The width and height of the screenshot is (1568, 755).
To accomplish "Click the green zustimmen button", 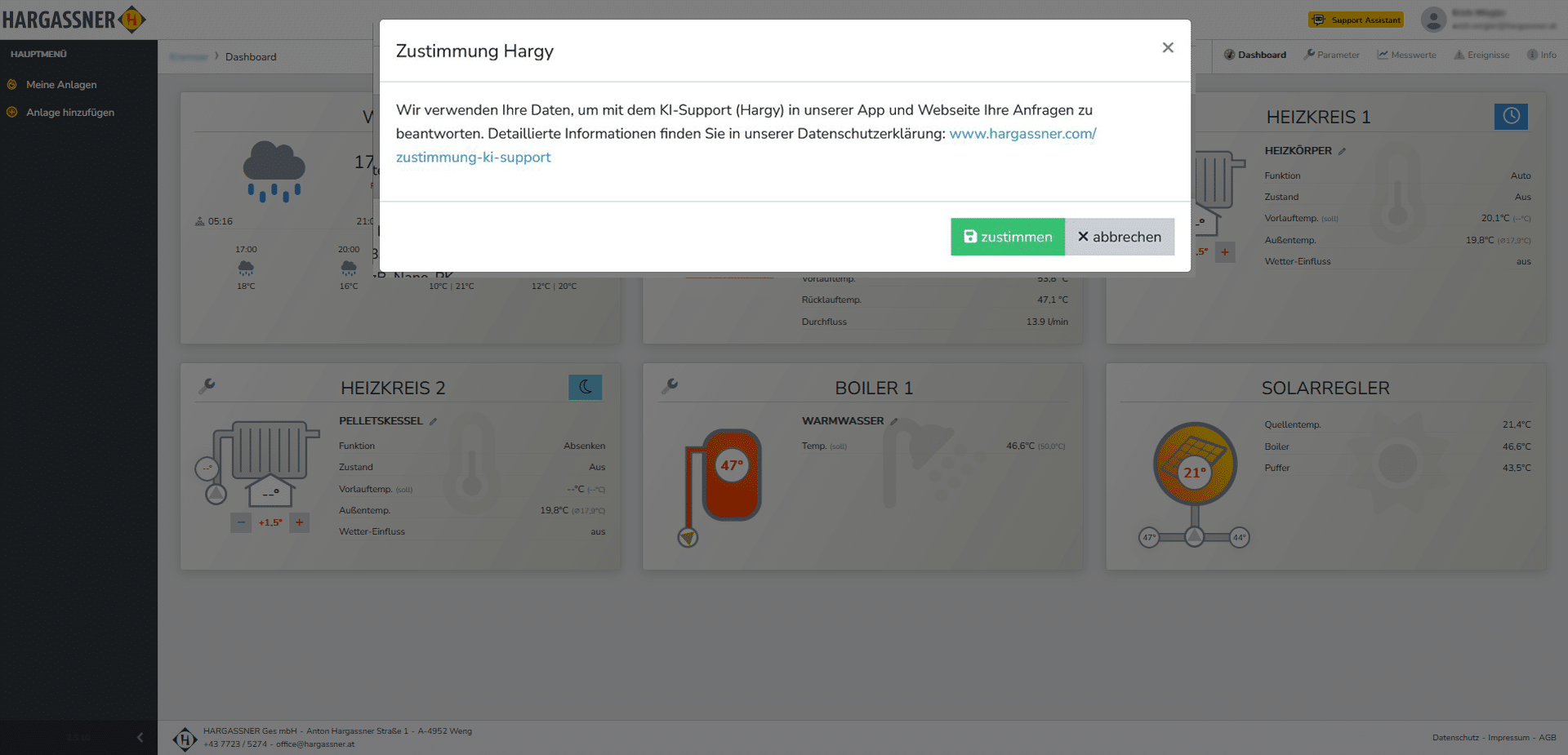I will [1008, 237].
